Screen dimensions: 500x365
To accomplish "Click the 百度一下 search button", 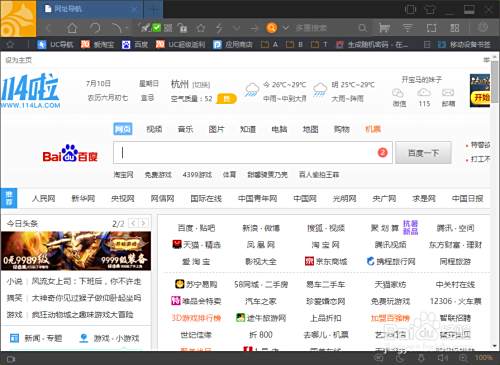I will [x=423, y=153].
